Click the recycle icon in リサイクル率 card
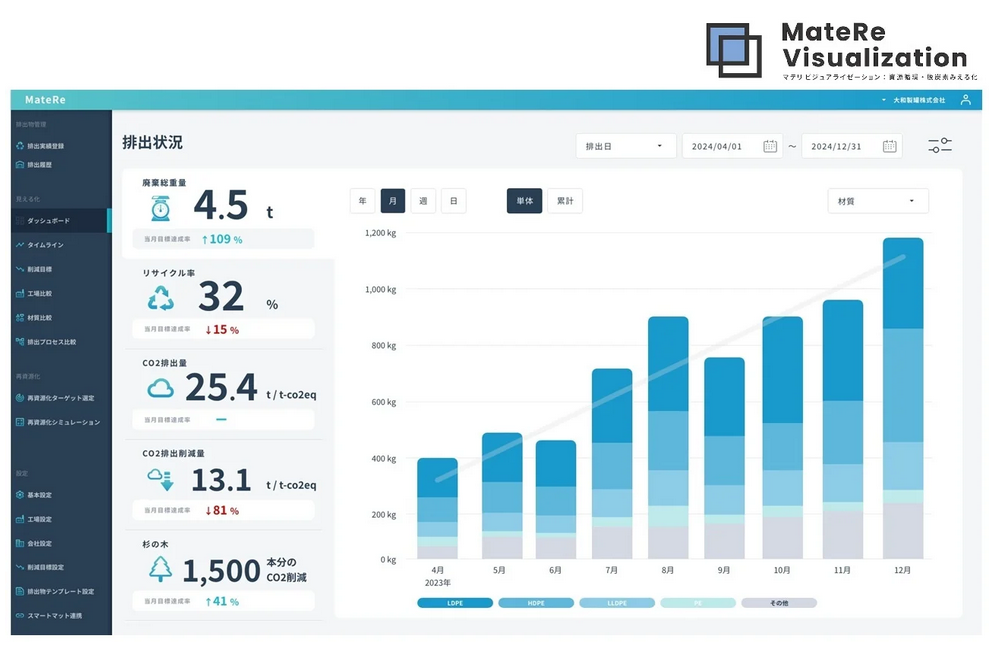 coord(161,298)
